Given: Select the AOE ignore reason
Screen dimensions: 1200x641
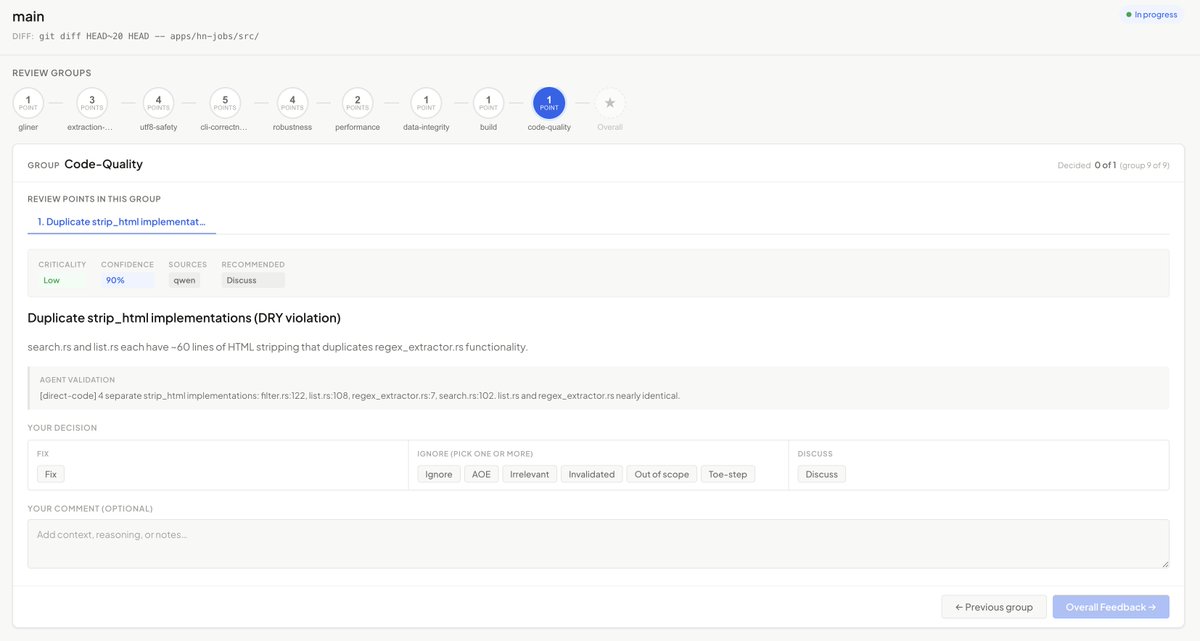Looking at the screenshot, I should point(481,474).
